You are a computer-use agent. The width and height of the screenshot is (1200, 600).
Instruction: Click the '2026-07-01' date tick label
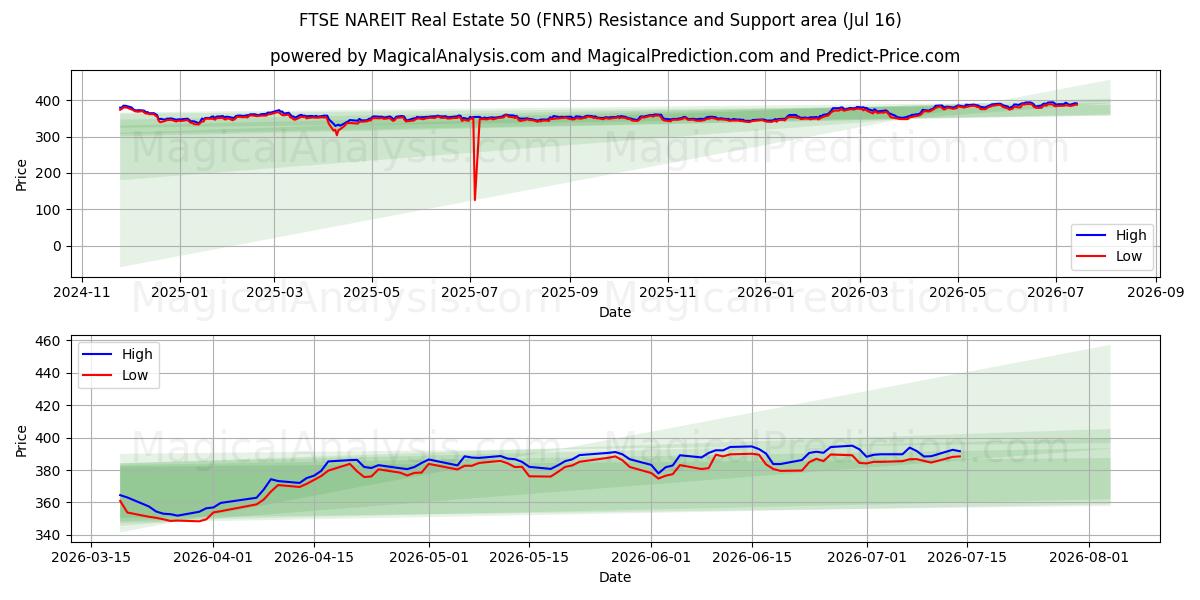point(867,558)
